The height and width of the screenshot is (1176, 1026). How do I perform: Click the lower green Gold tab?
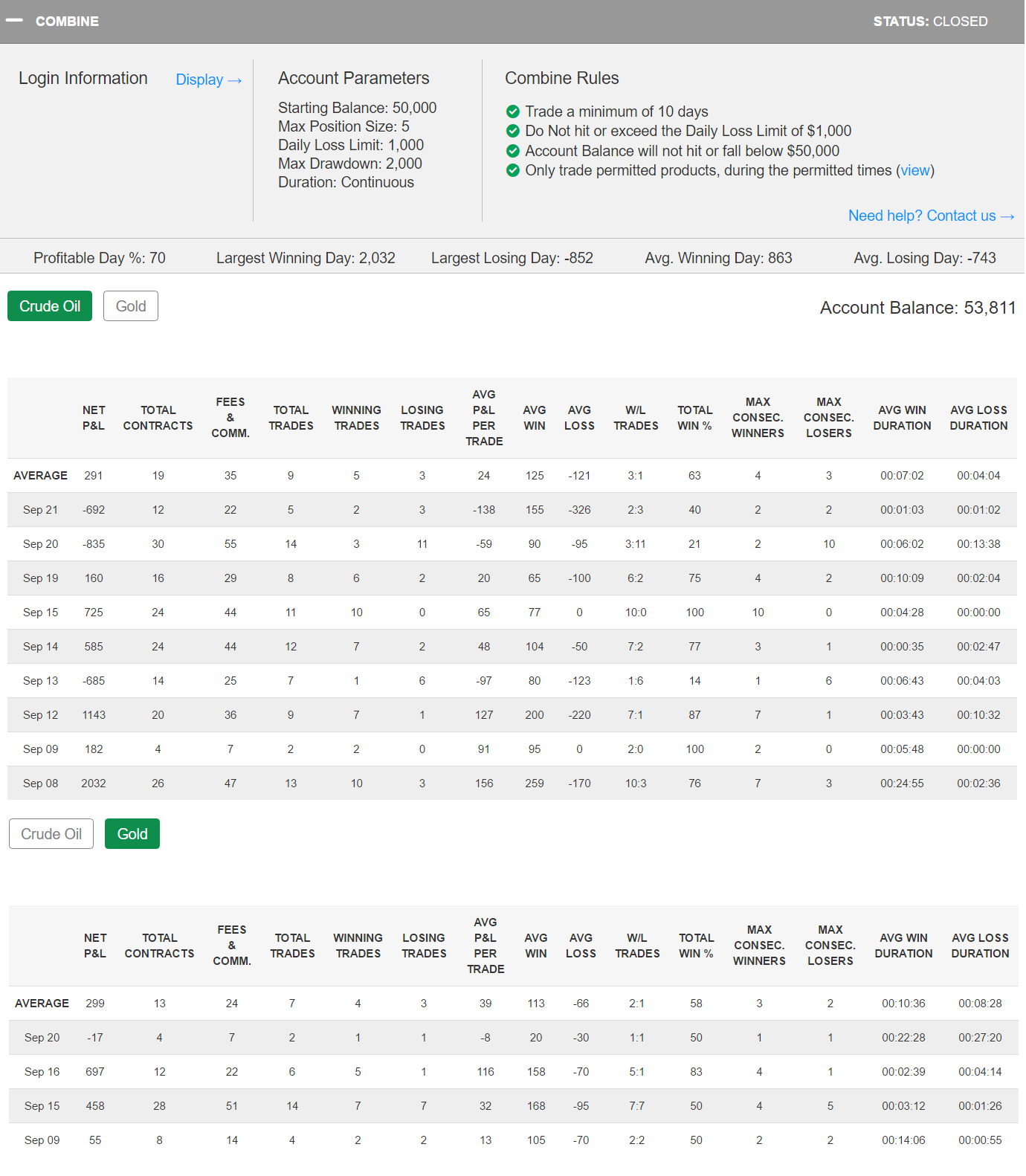point(132,834)
